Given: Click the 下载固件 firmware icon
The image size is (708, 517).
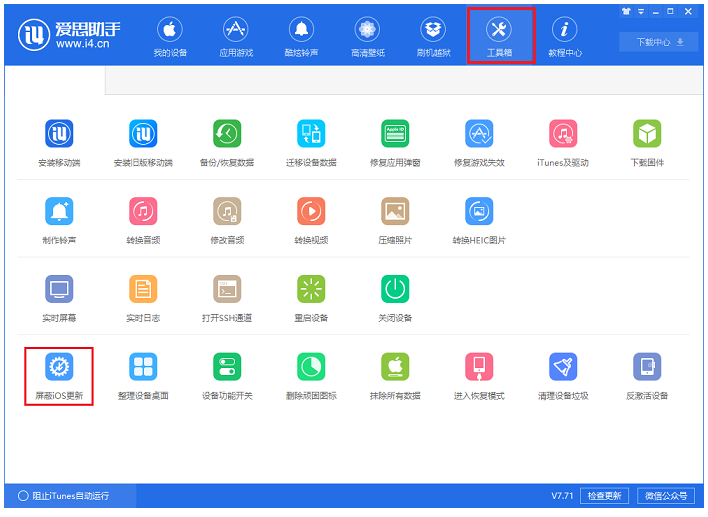Looking at the screenshot, I should click(x=647, y=134).
